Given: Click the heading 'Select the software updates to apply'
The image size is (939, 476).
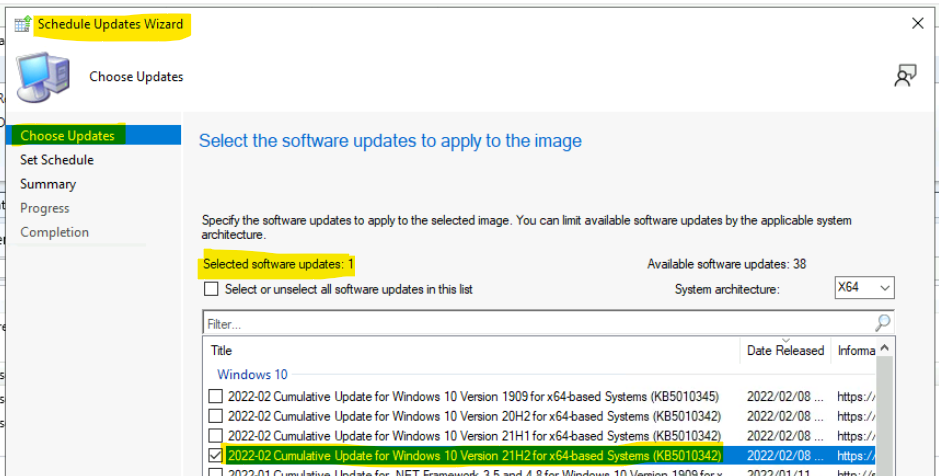Looking at the screenshot, I should click(x=390, y=141).
